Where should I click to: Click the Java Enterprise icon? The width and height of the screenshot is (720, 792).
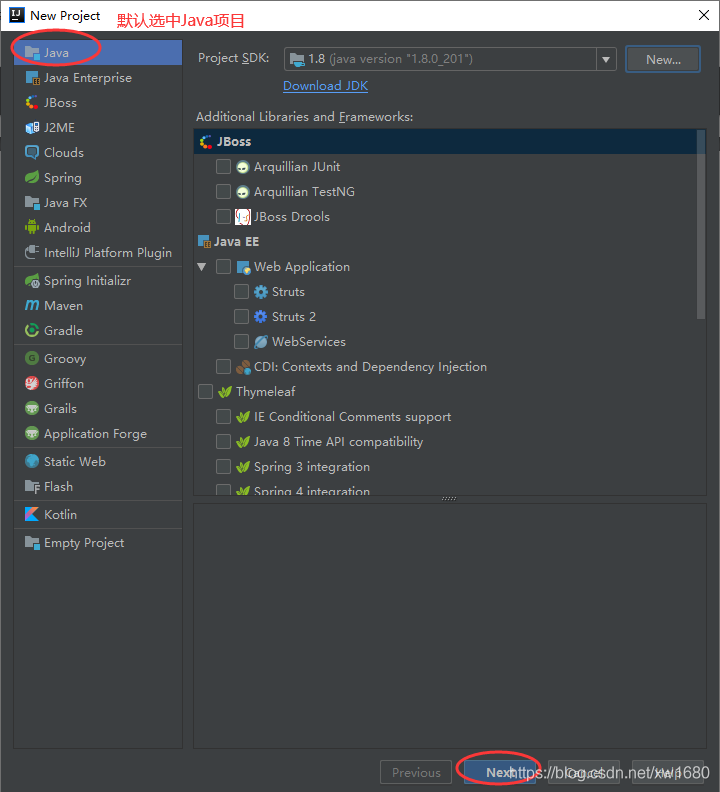tap(32, 78)
